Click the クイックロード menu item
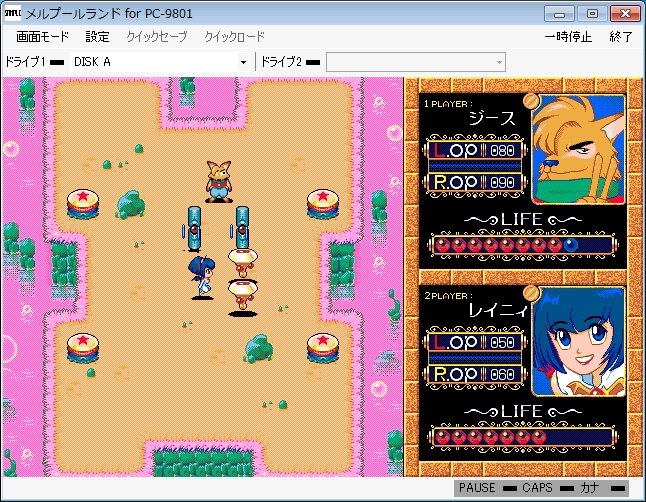Image resolution: width=646 pixels, height=502 pixels. tap(234, 37)
